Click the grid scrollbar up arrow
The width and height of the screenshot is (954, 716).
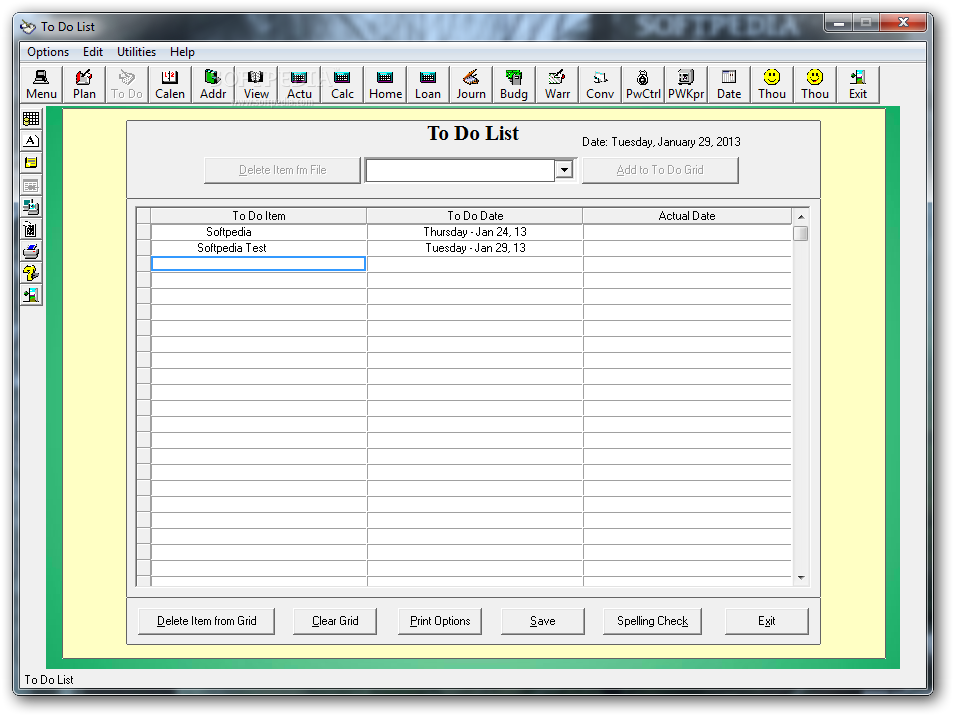pos(801,217)
